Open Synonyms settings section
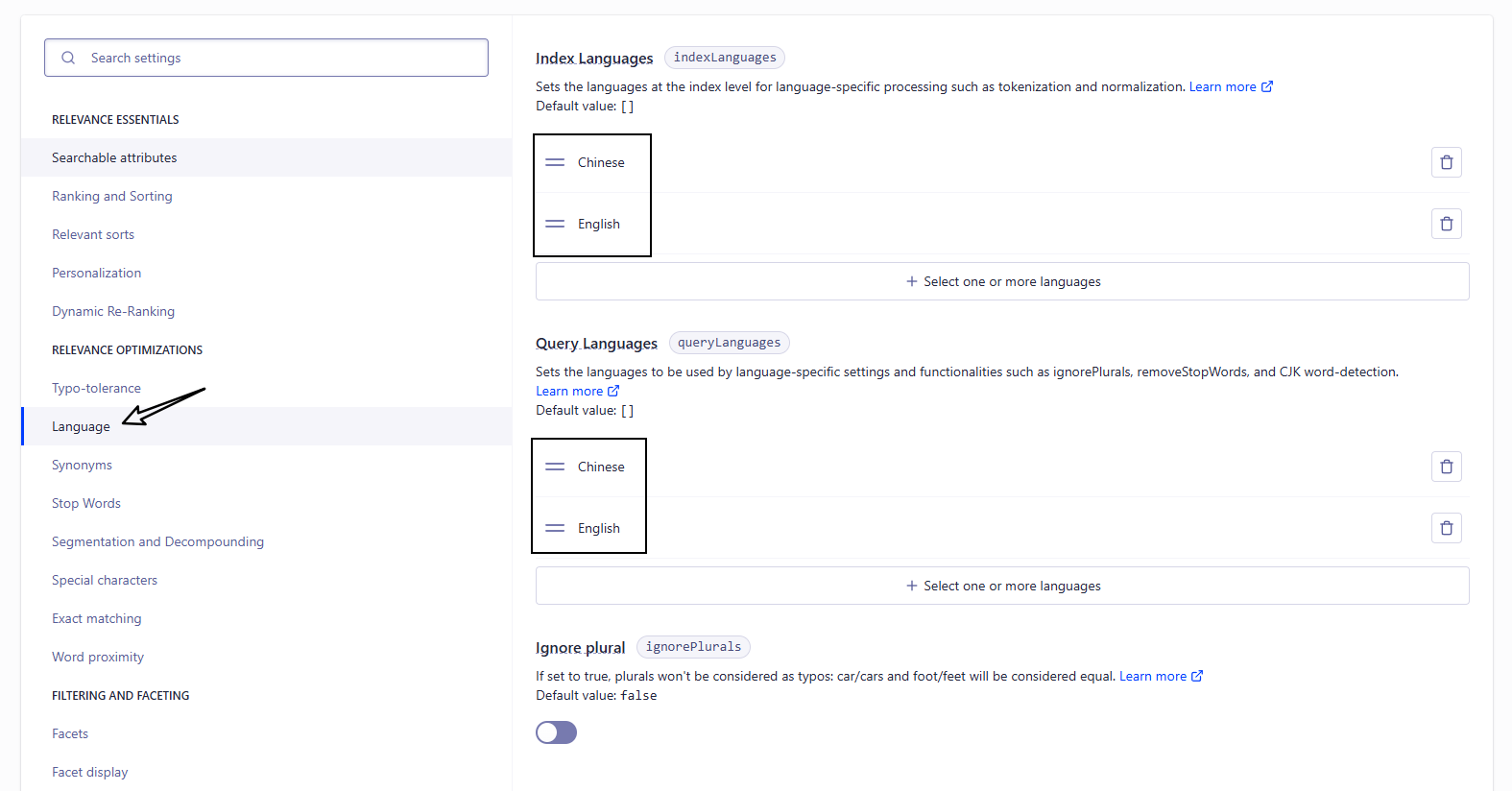This screenshot has width=1512, height=791. point(82,465)
